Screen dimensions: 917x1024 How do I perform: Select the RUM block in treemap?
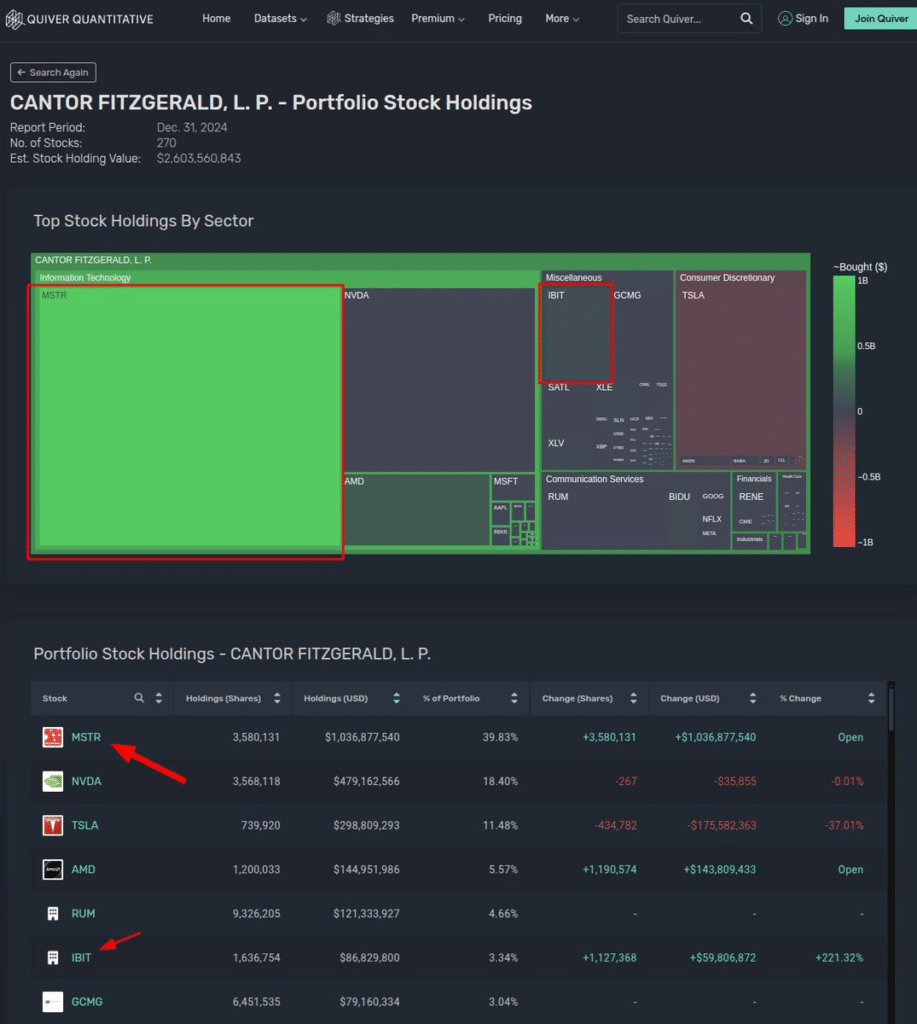pos(604,519)
